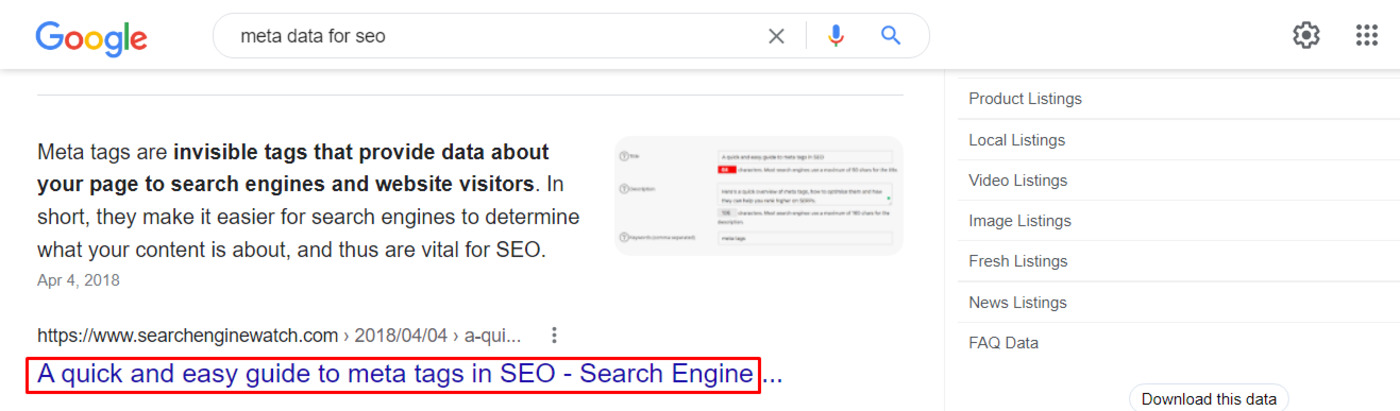Clear the search box text
The width and height of the screenshot is (1400, 411).
[776, 36]
